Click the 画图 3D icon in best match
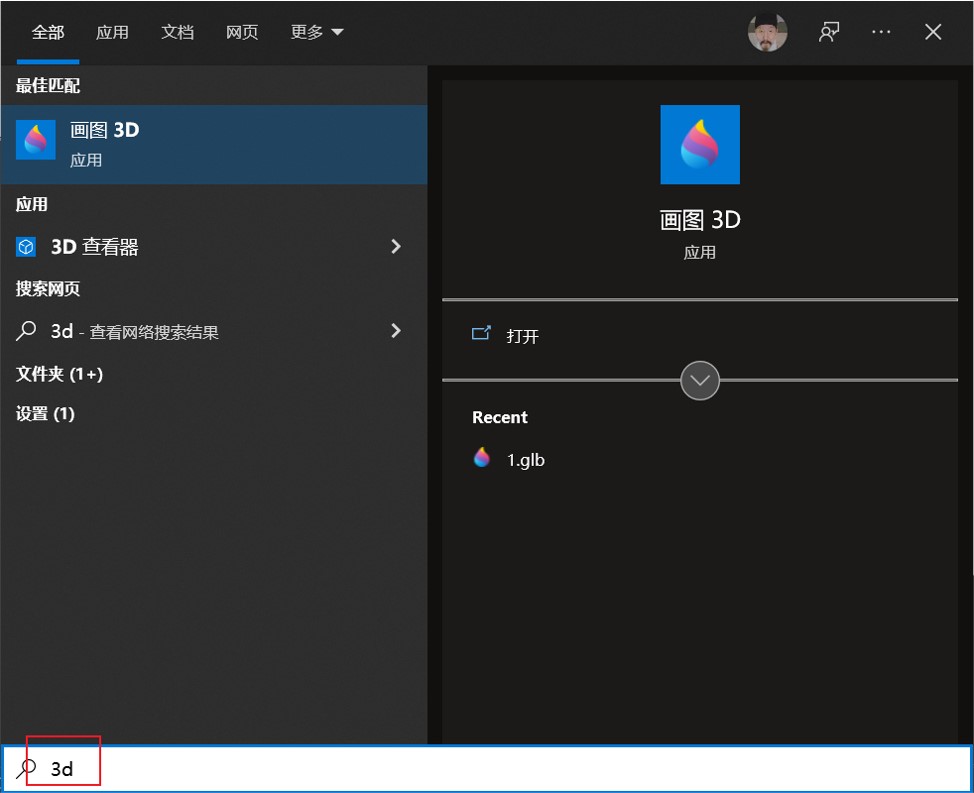The width and height of the screenshot is (974, 793). pos(35,140)
